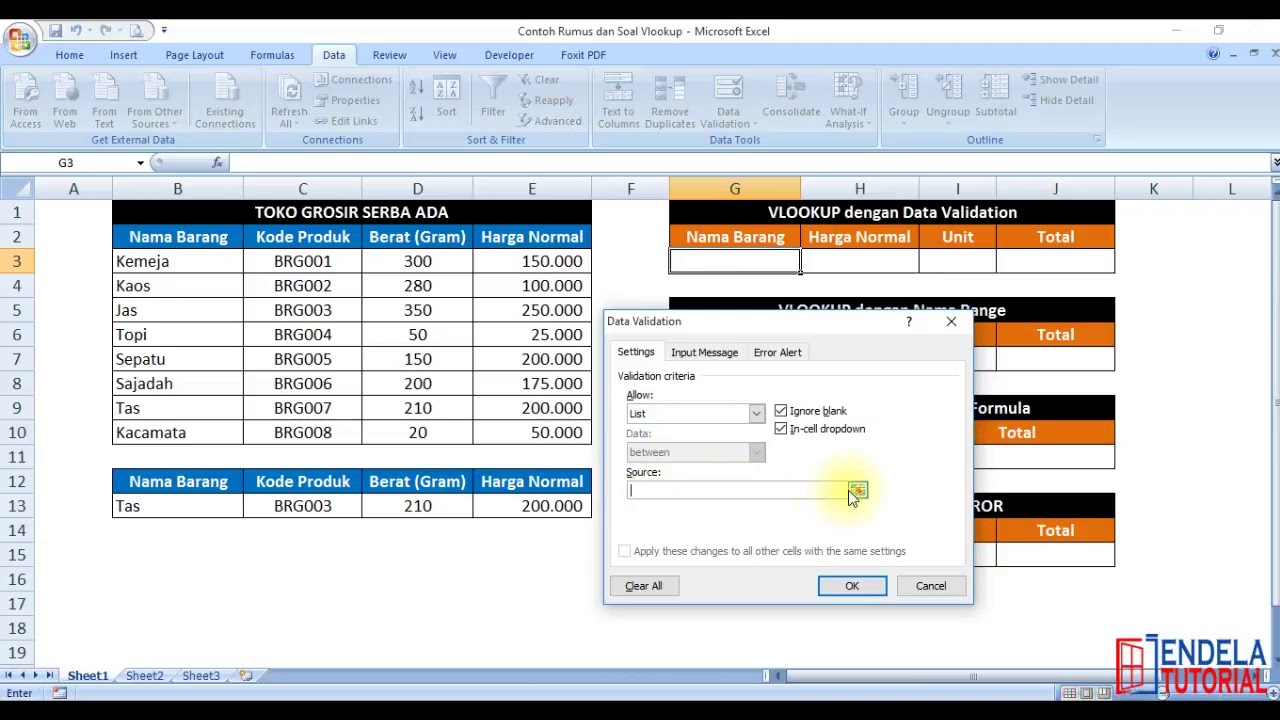Undo the last action
Viewport: 1280px width, 720px height.
tap(76, 31)
